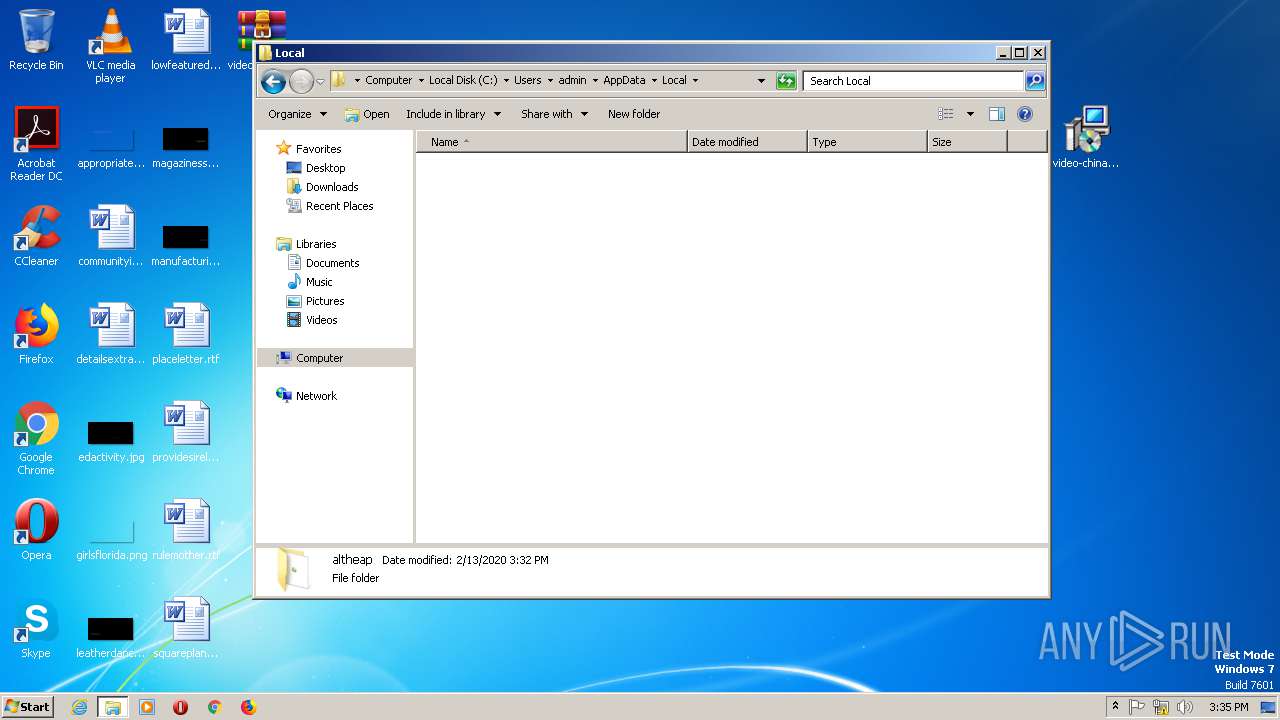This screenshot has width=1280, height=720.
Task: Select the Skype desktop shortcut
Action: (x=36, y=628)
